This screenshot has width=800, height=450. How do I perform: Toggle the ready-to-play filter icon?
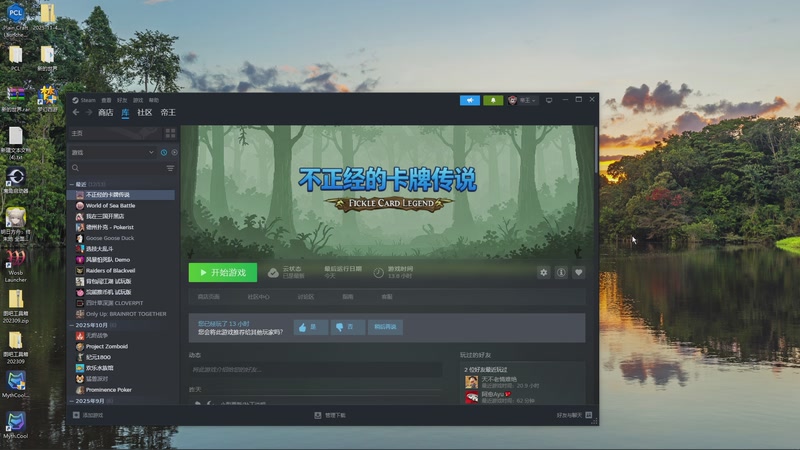pos(174,153)
